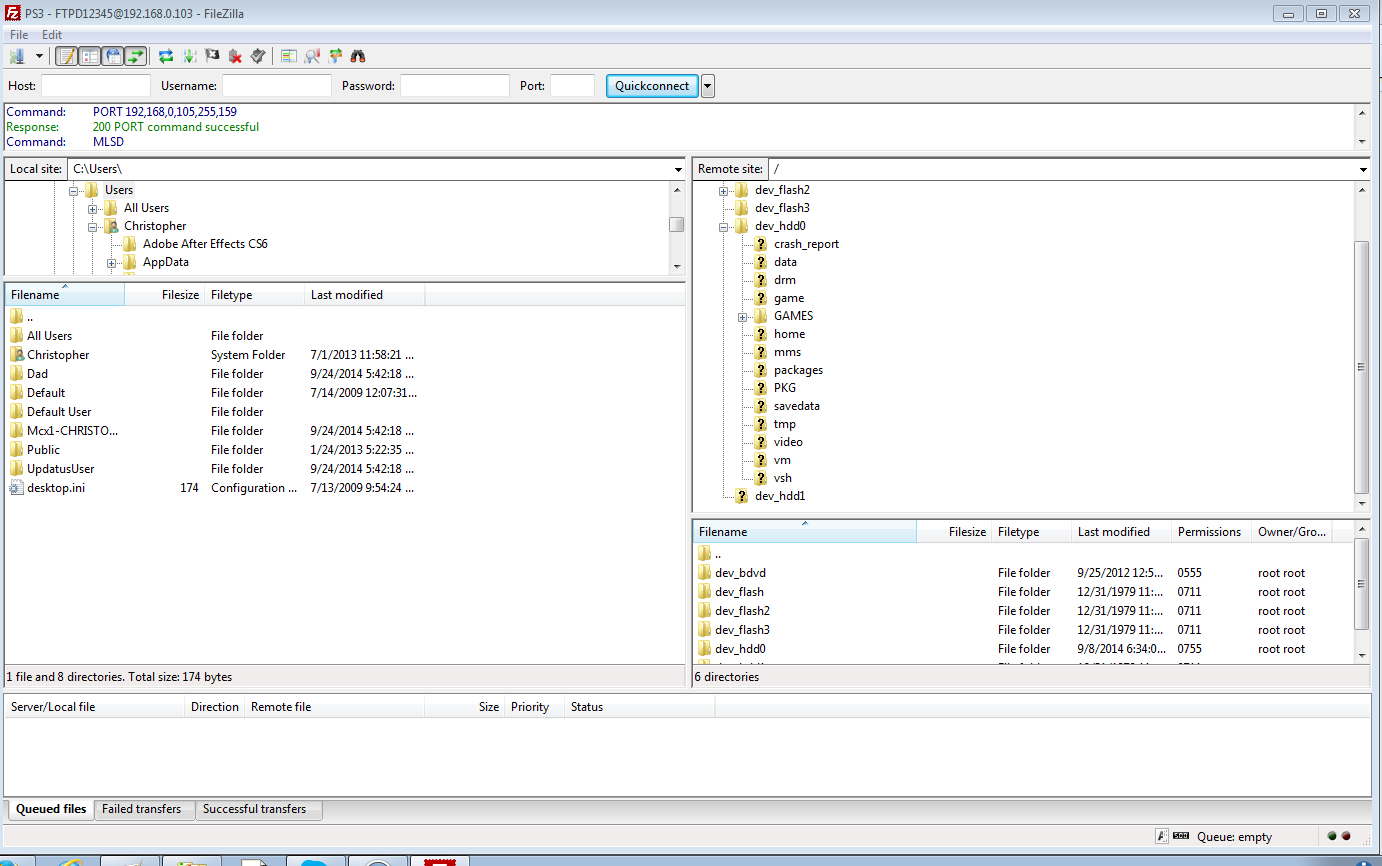Viewport: 1382px width, 866px height.
Task: Select dev_flash3 in the remote tree
Action: click(x=782, y=208)
